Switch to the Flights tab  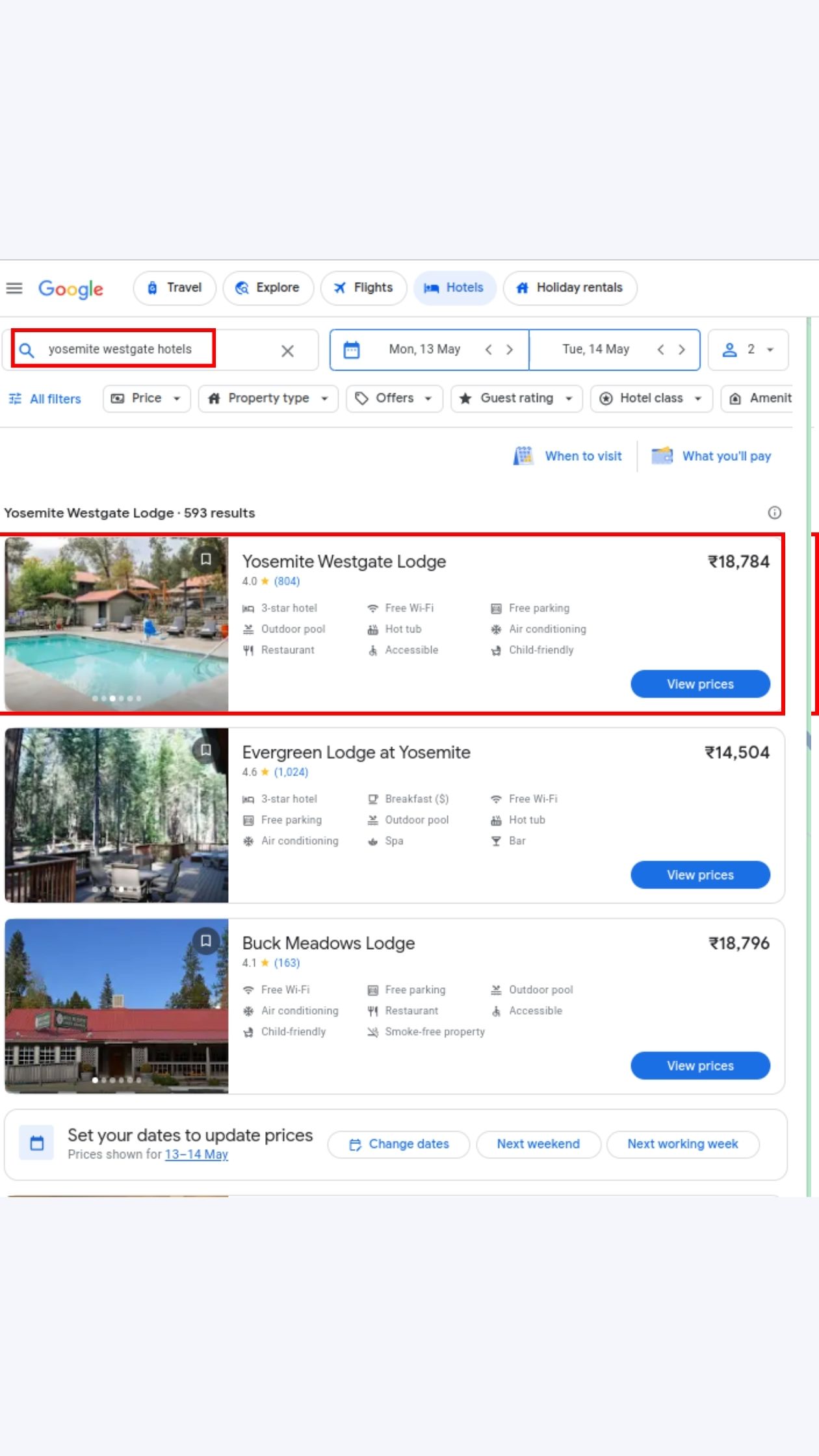363,288
